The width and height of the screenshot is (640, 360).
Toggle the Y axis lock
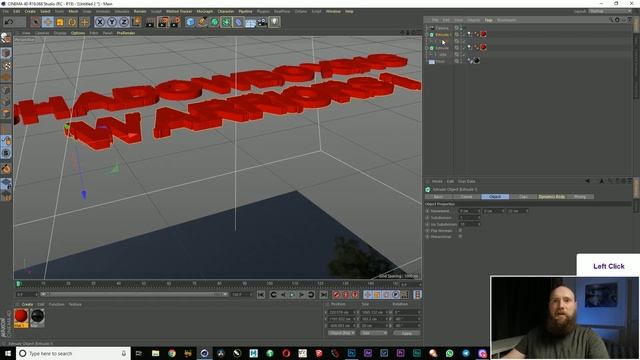112,22
